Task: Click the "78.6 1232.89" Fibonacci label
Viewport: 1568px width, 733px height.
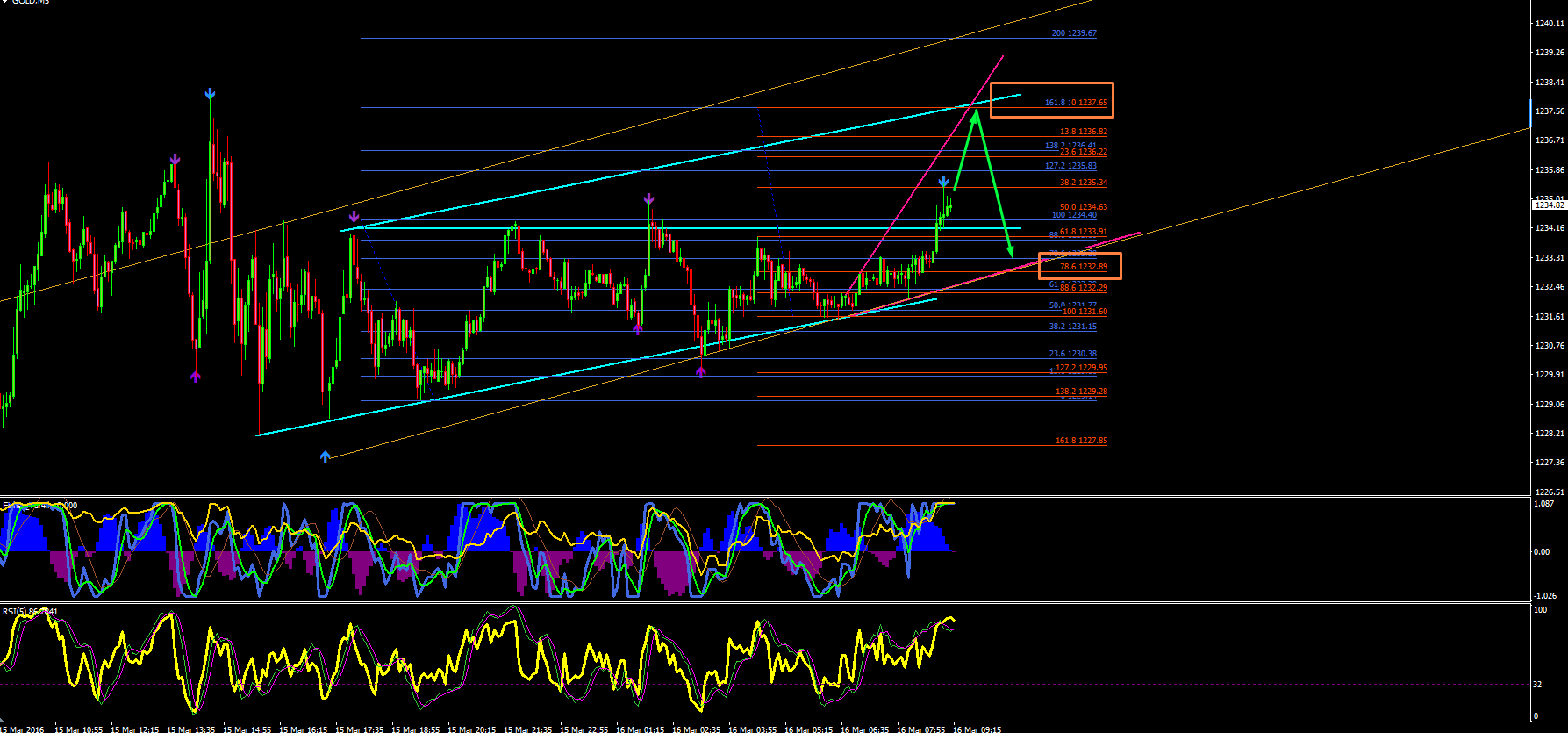Action: click(x=1083, y=266)
